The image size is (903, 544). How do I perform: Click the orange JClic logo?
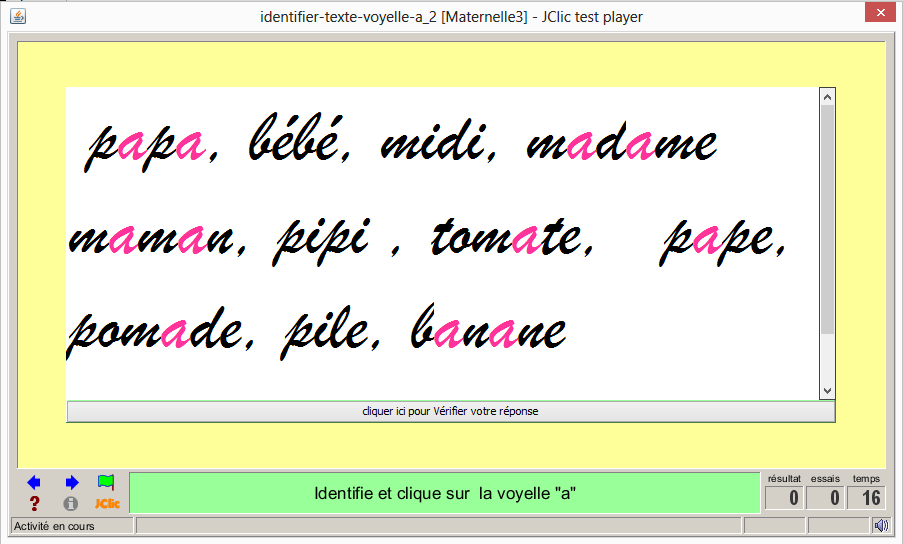[107, 504]
